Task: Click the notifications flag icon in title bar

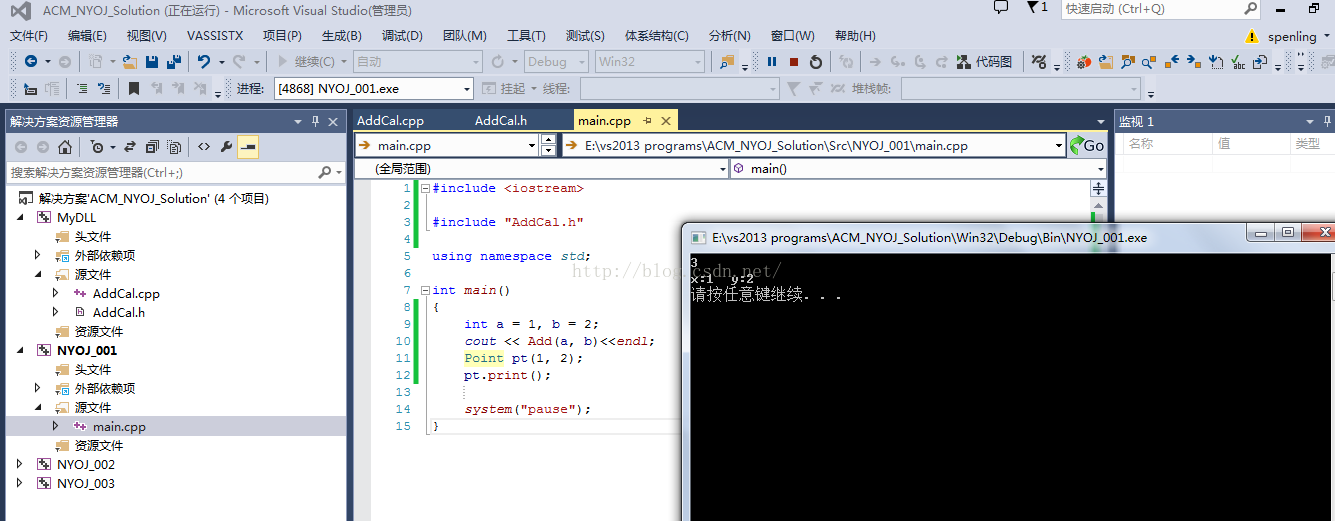Action: pos(1032,7)
